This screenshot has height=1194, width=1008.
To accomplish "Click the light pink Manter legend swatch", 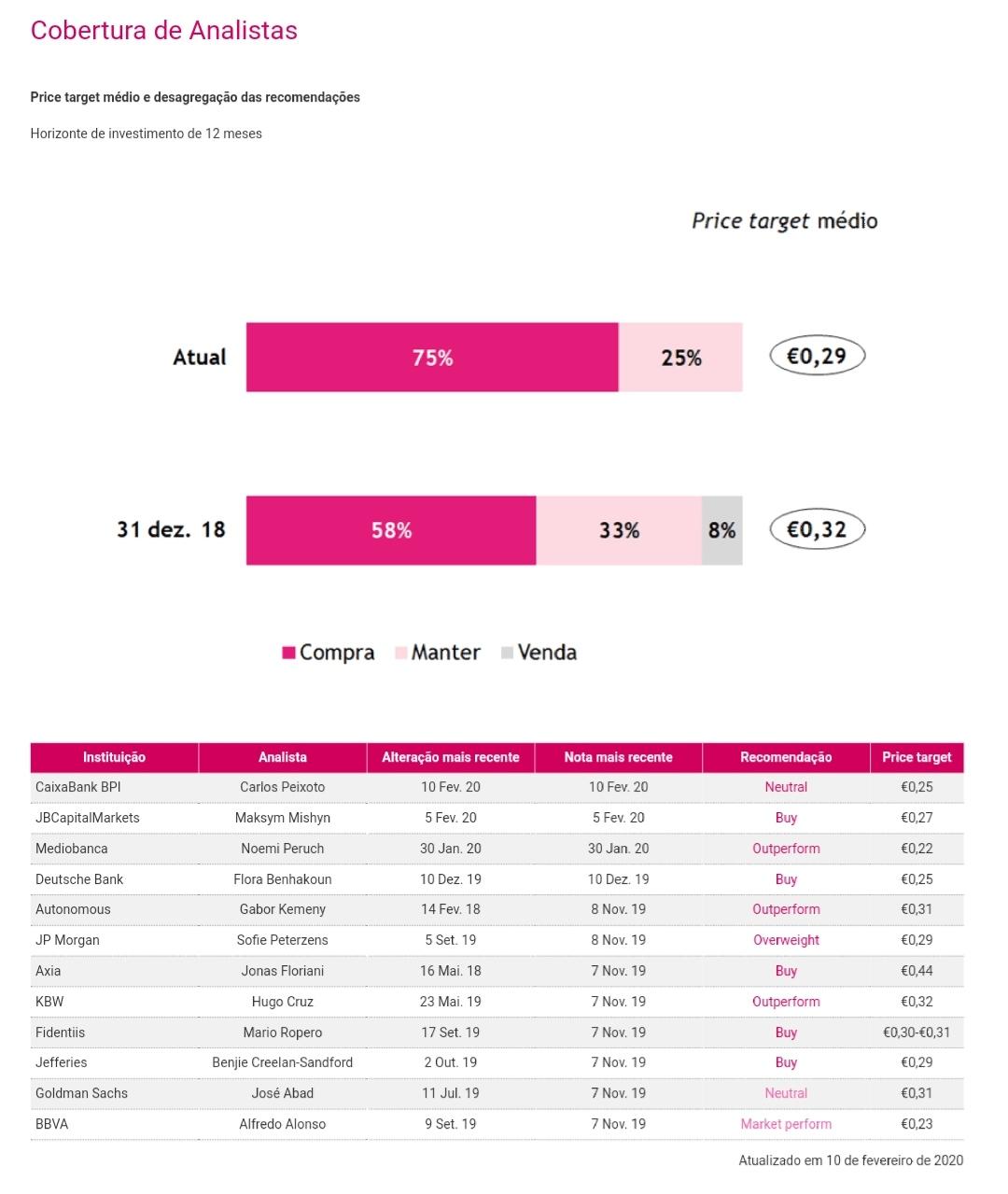I will tap(401, 653).
